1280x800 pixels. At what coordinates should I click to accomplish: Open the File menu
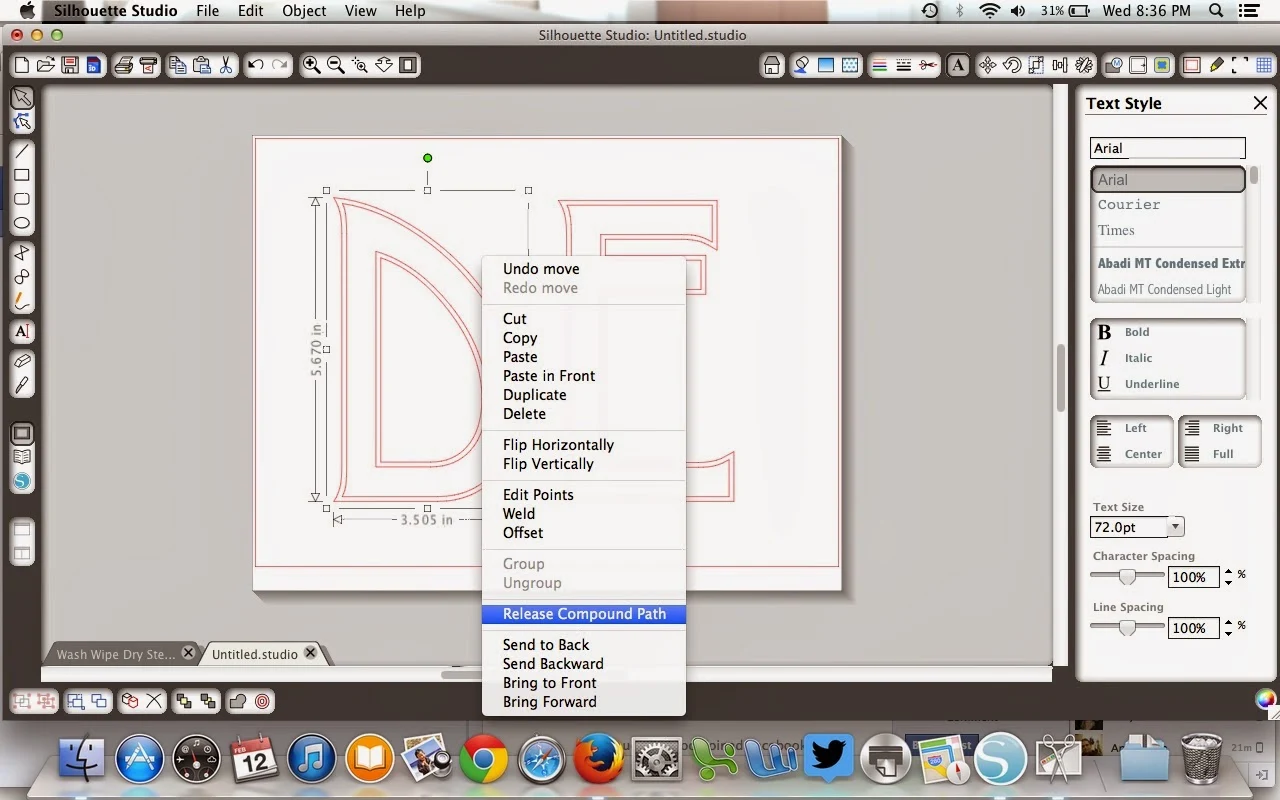(208, 11)
